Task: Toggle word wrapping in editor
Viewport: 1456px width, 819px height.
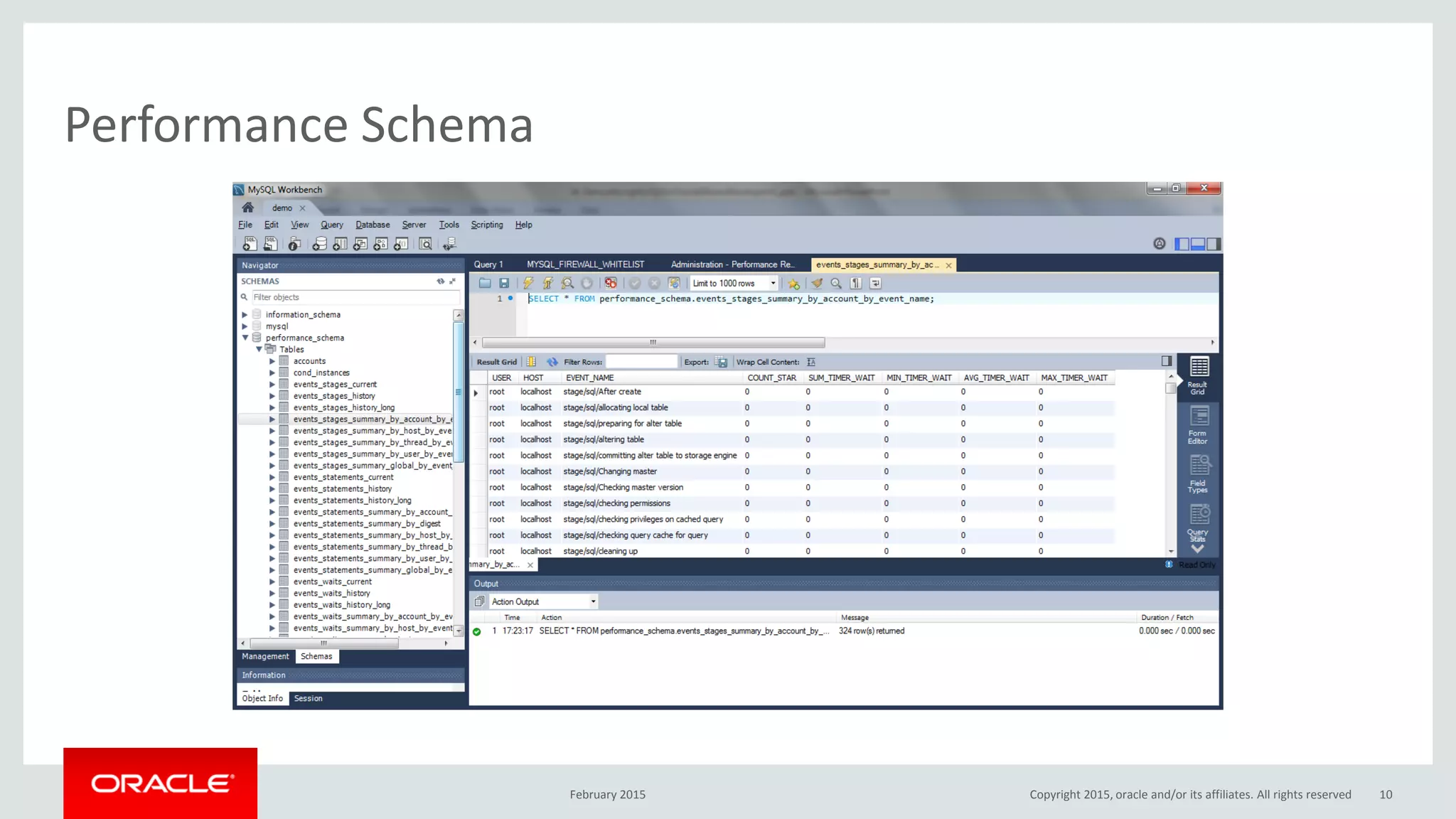Action: pos(876,283)
